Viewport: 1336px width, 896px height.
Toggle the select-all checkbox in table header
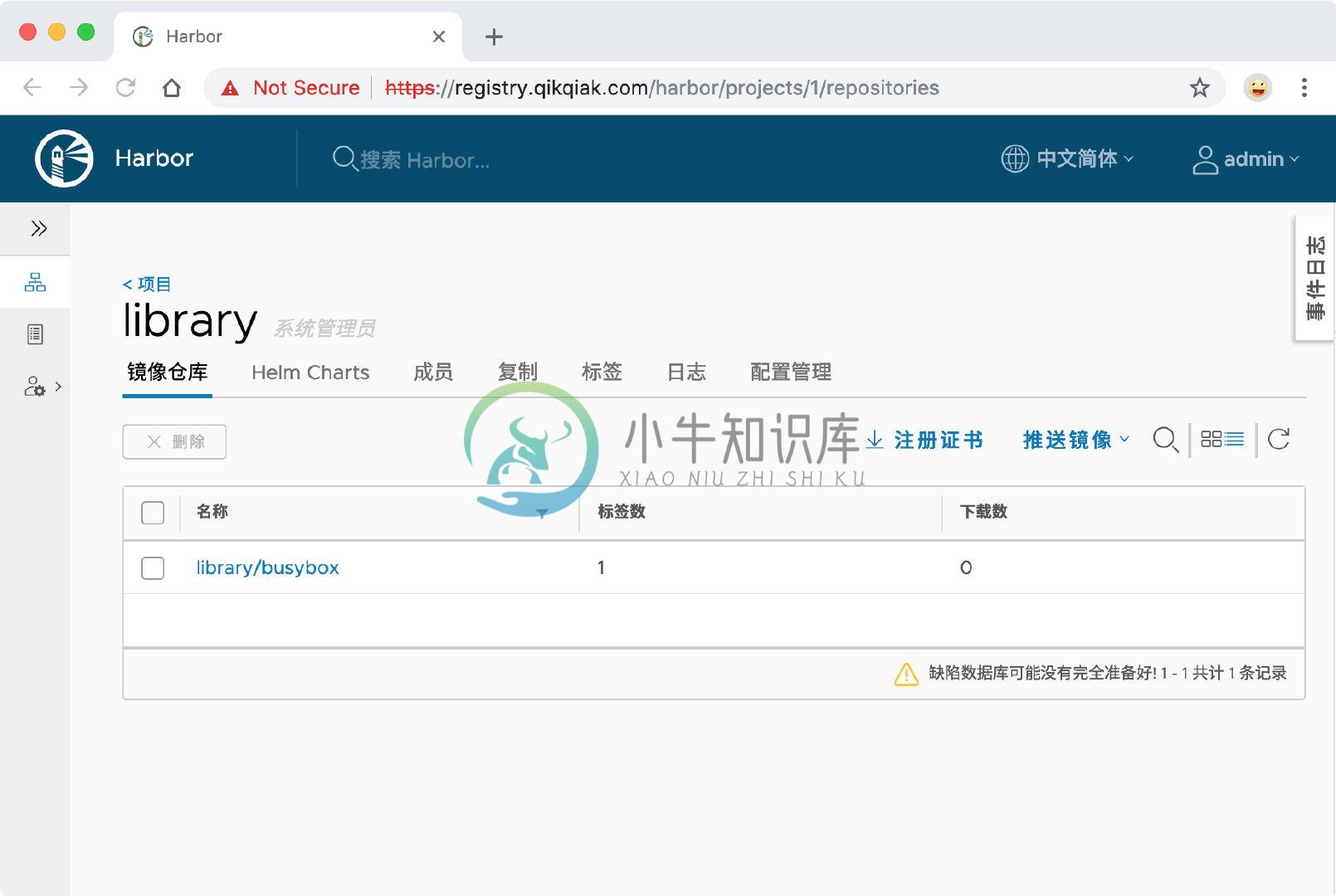153,513
